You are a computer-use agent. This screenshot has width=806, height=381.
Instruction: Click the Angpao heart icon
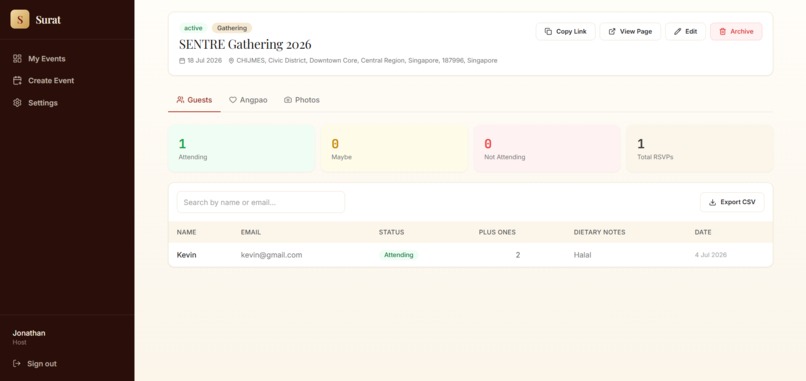click(233, 100)
